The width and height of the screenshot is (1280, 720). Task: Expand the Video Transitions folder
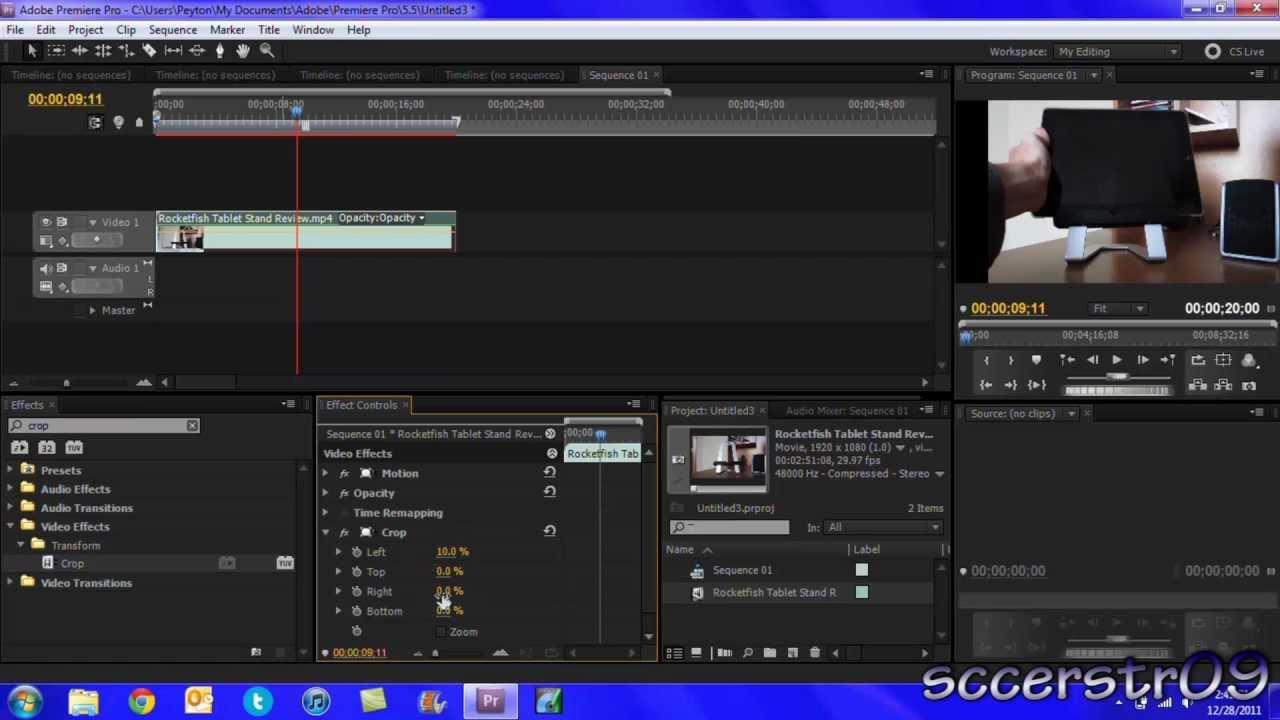(11, 583)
